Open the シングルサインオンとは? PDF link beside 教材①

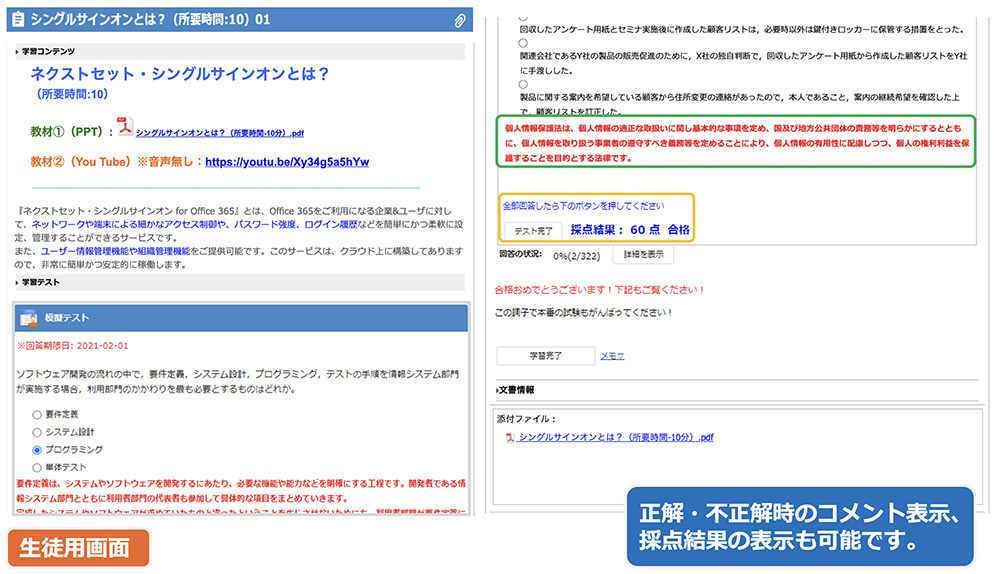(220, 133)
